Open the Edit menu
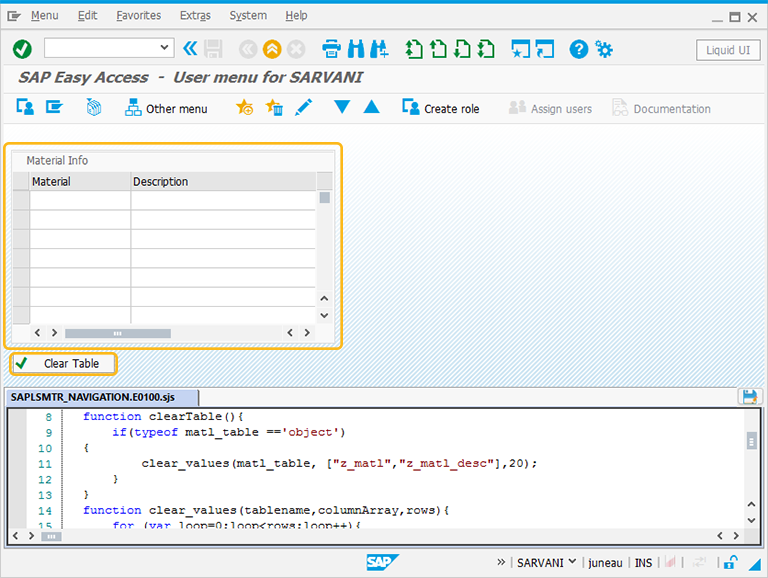 [x=87, y=16]
